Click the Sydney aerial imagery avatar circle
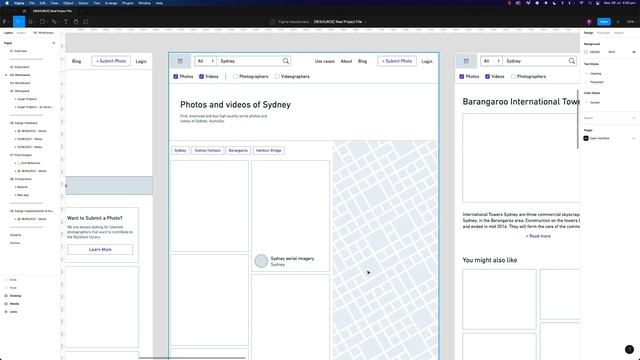 coord(261,261)
